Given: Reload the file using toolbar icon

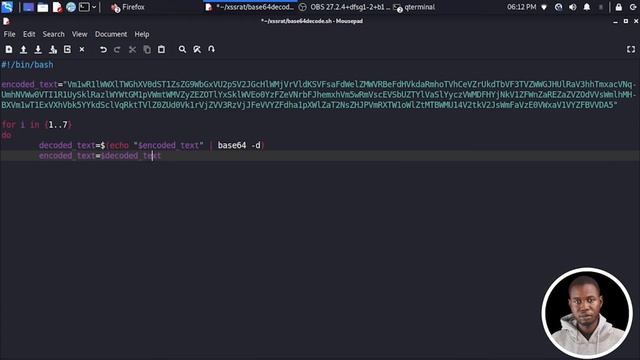Looking at the screenshot, I should coord(67,49).
